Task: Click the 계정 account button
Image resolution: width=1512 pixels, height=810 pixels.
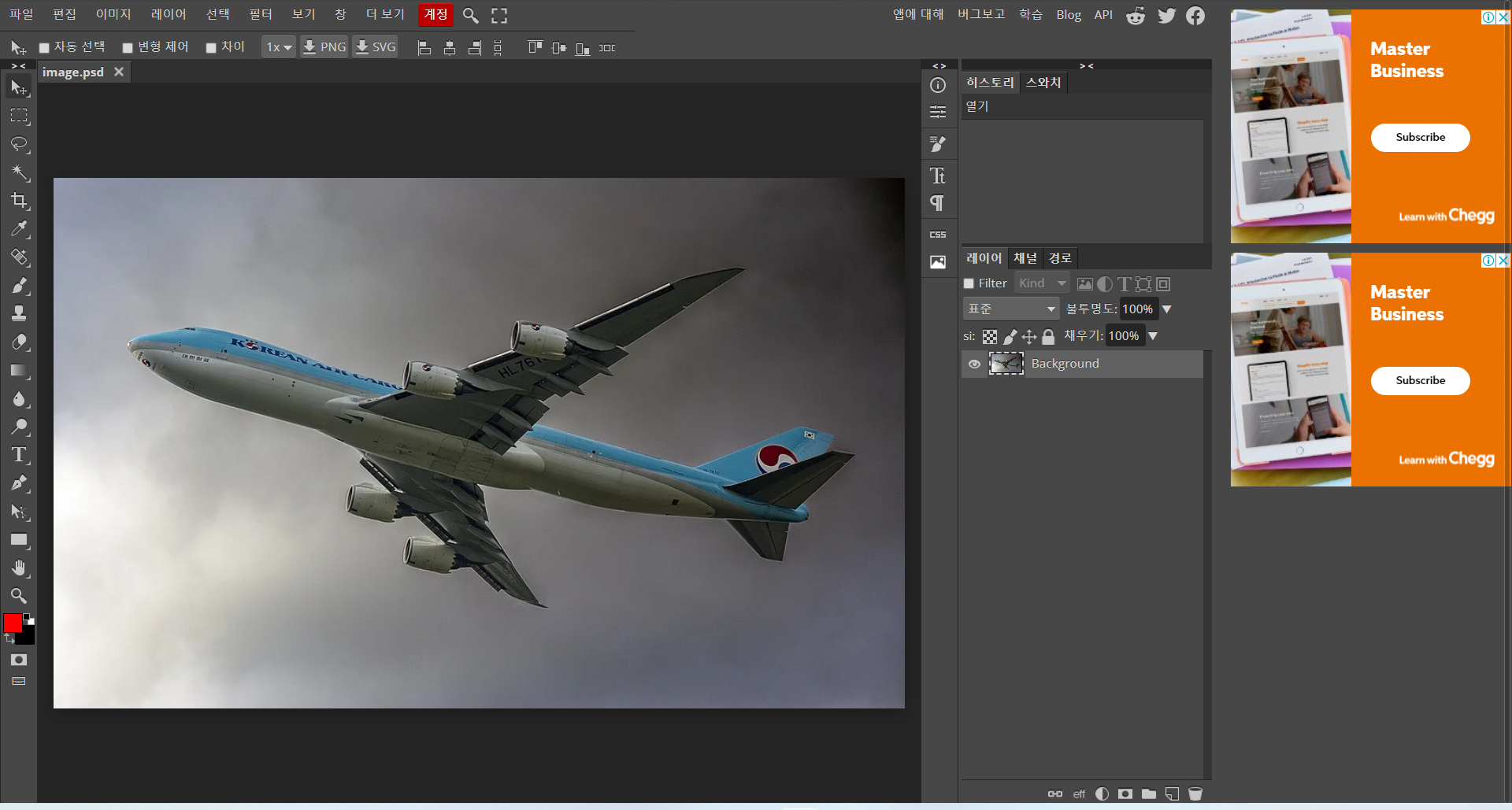Action: 435,14
